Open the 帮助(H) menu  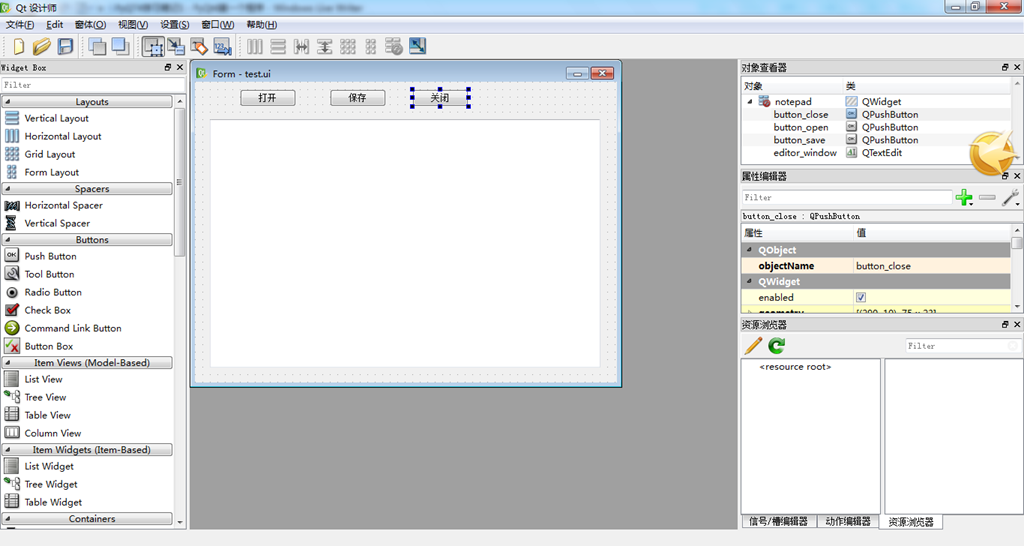261,25
